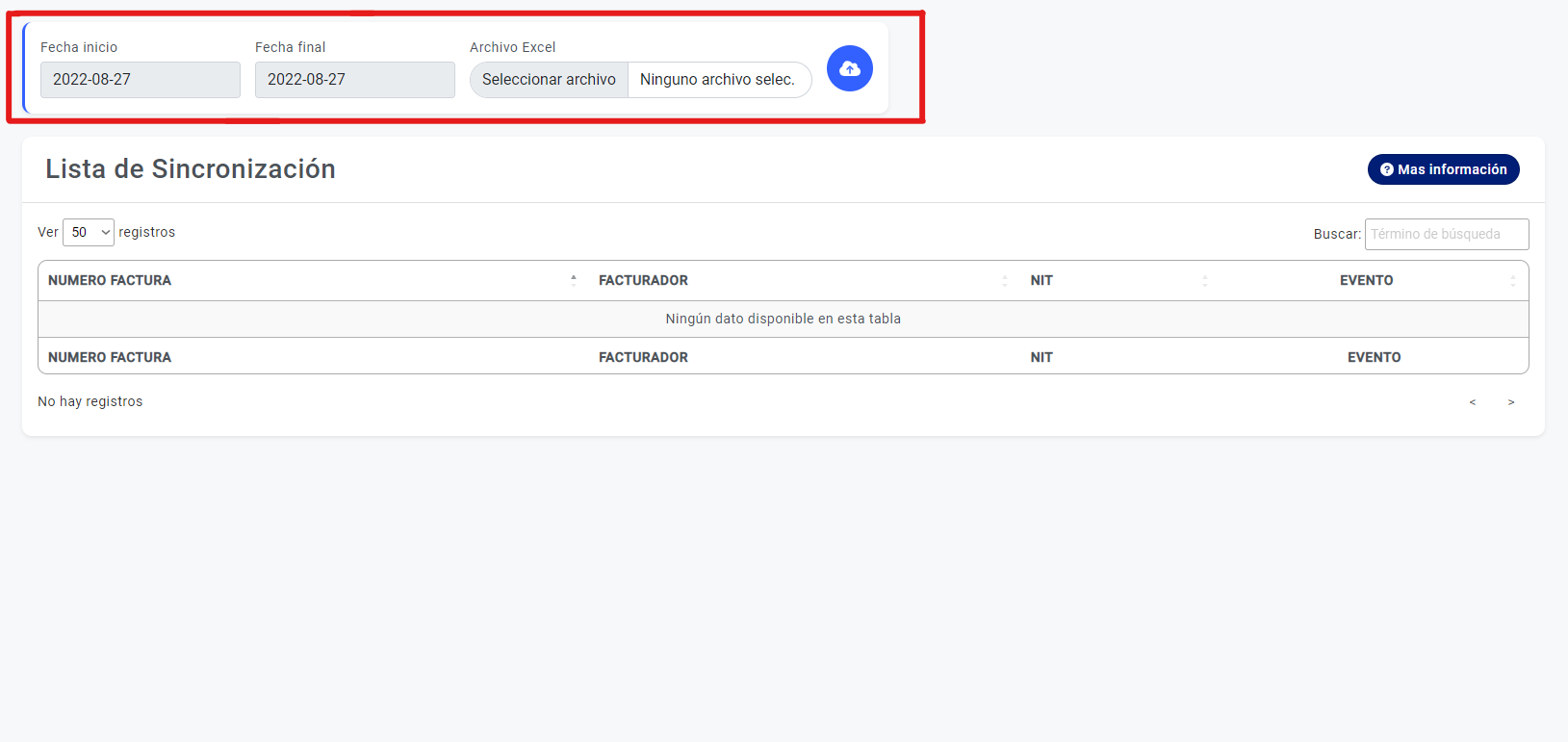Click the blue cloud upload button
Image resolution: width=1568 pixels, height=742 pixels.
pyautogui.click(x=849, y=68)
